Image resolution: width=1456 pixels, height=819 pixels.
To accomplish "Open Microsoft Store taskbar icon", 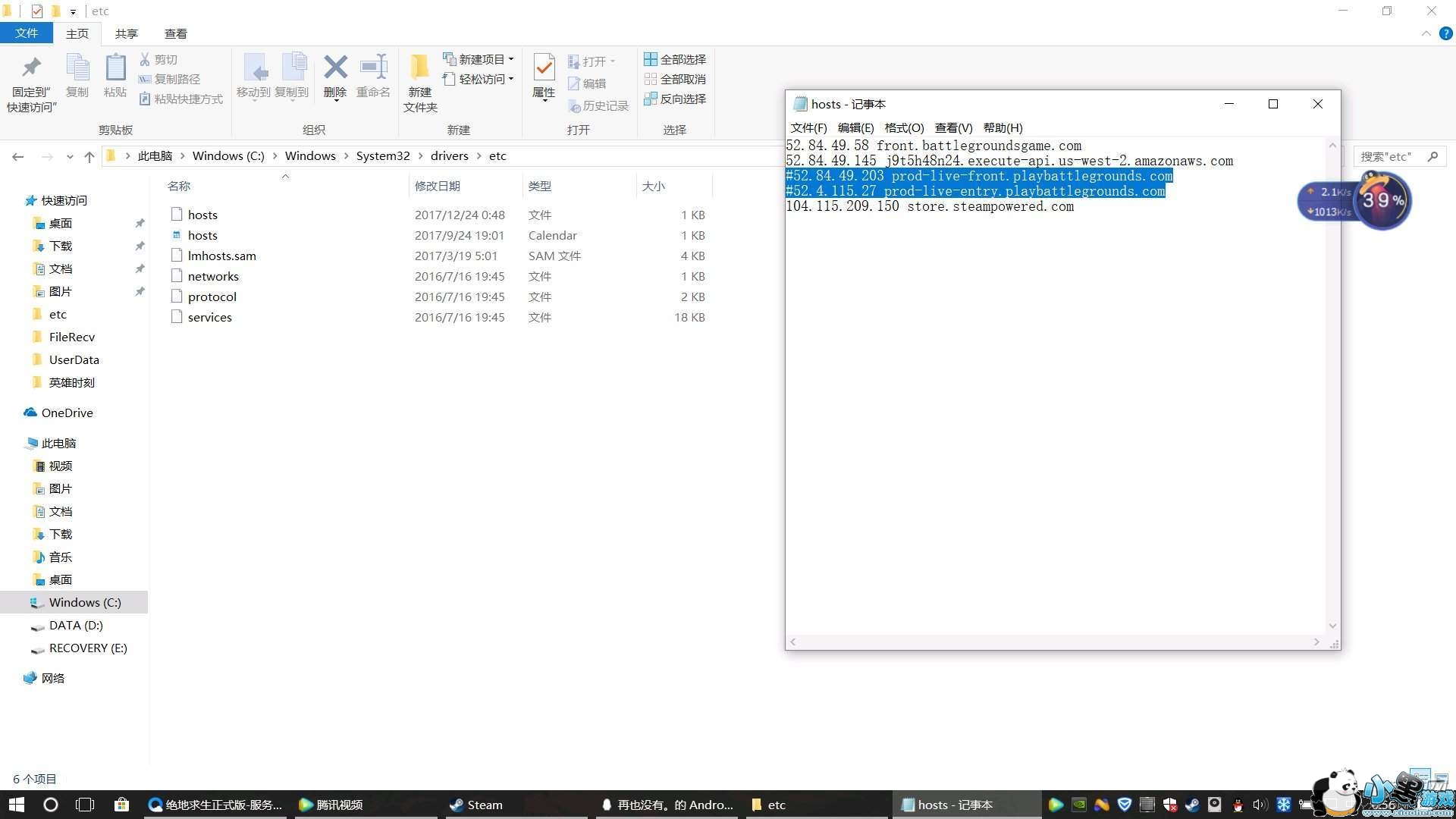I will click(121, 805).
